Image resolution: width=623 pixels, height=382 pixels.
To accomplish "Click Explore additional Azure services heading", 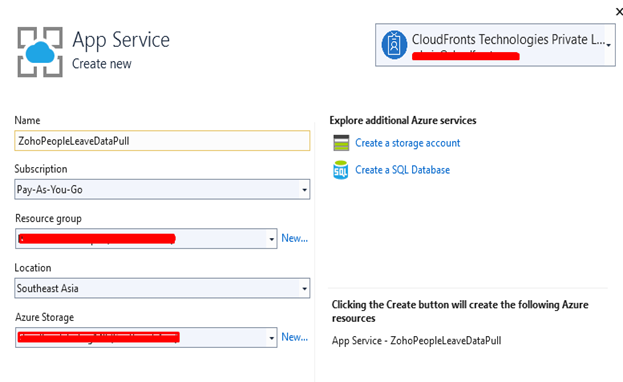I will pos(403,120).
